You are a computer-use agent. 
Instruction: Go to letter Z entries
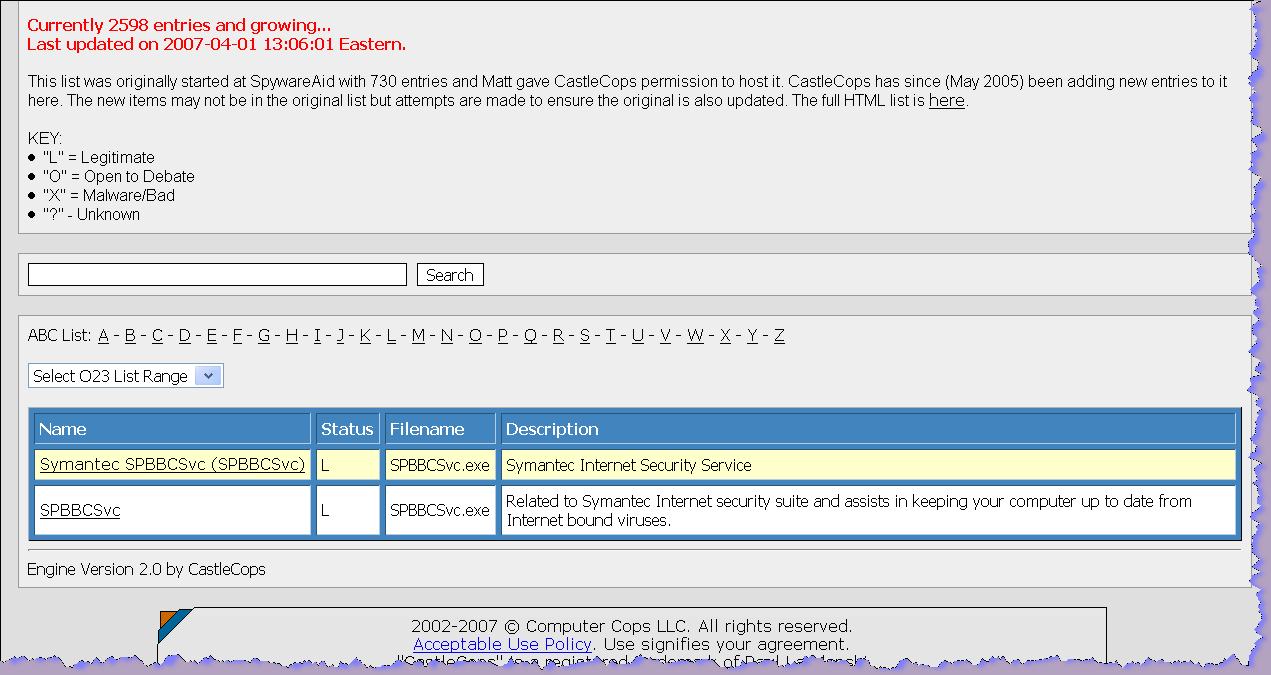[x=779, y=336]
